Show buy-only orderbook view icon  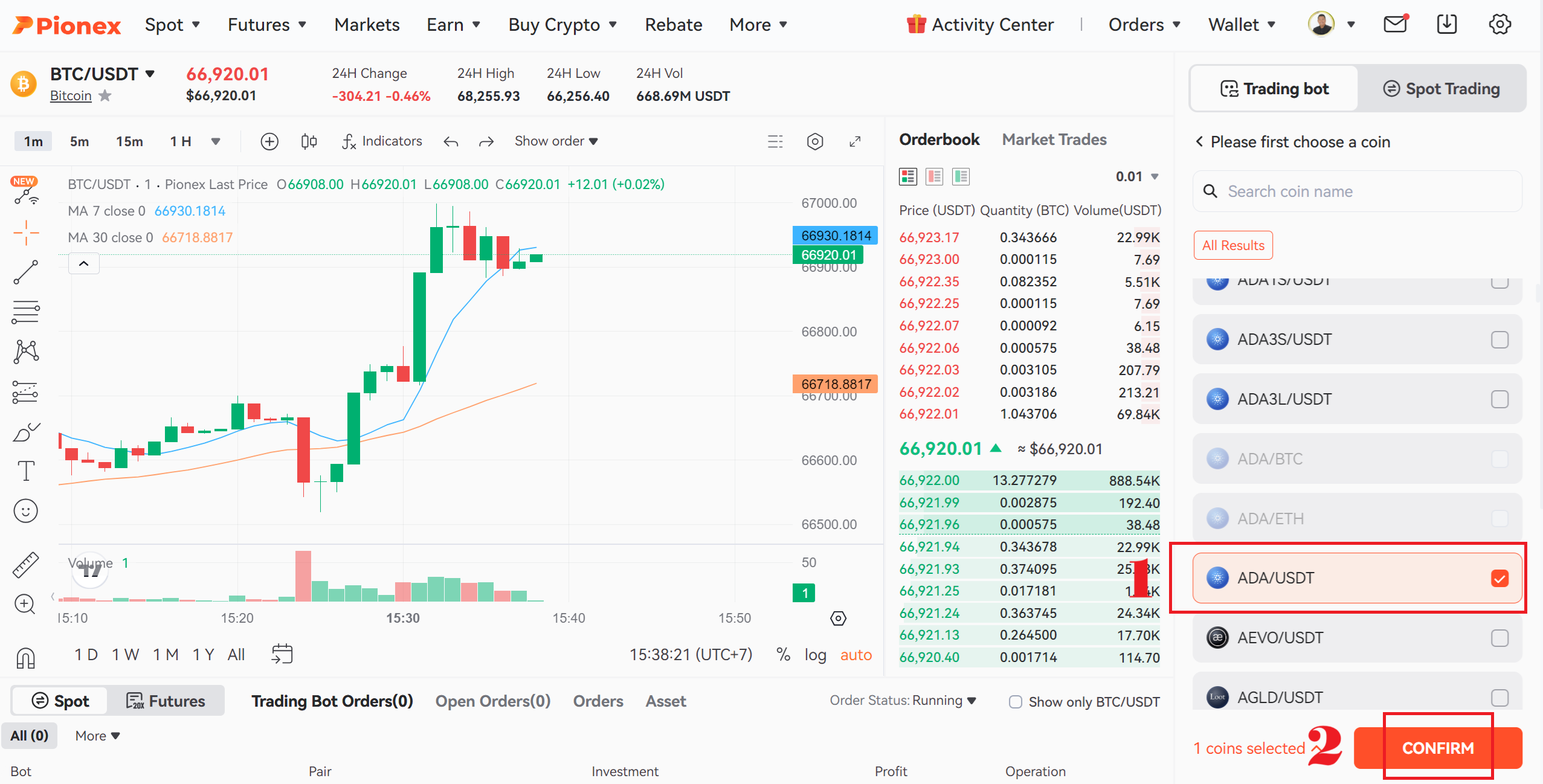[x=961, y=176]
